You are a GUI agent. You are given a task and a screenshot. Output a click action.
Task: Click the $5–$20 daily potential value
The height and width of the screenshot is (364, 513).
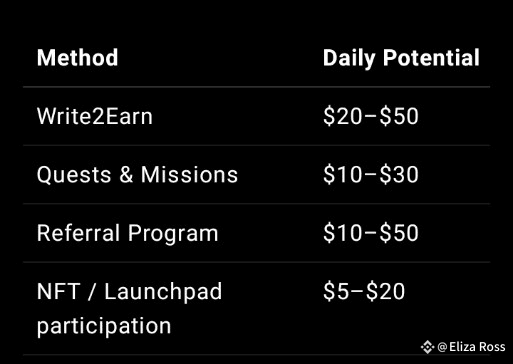(x=364, y=291)
